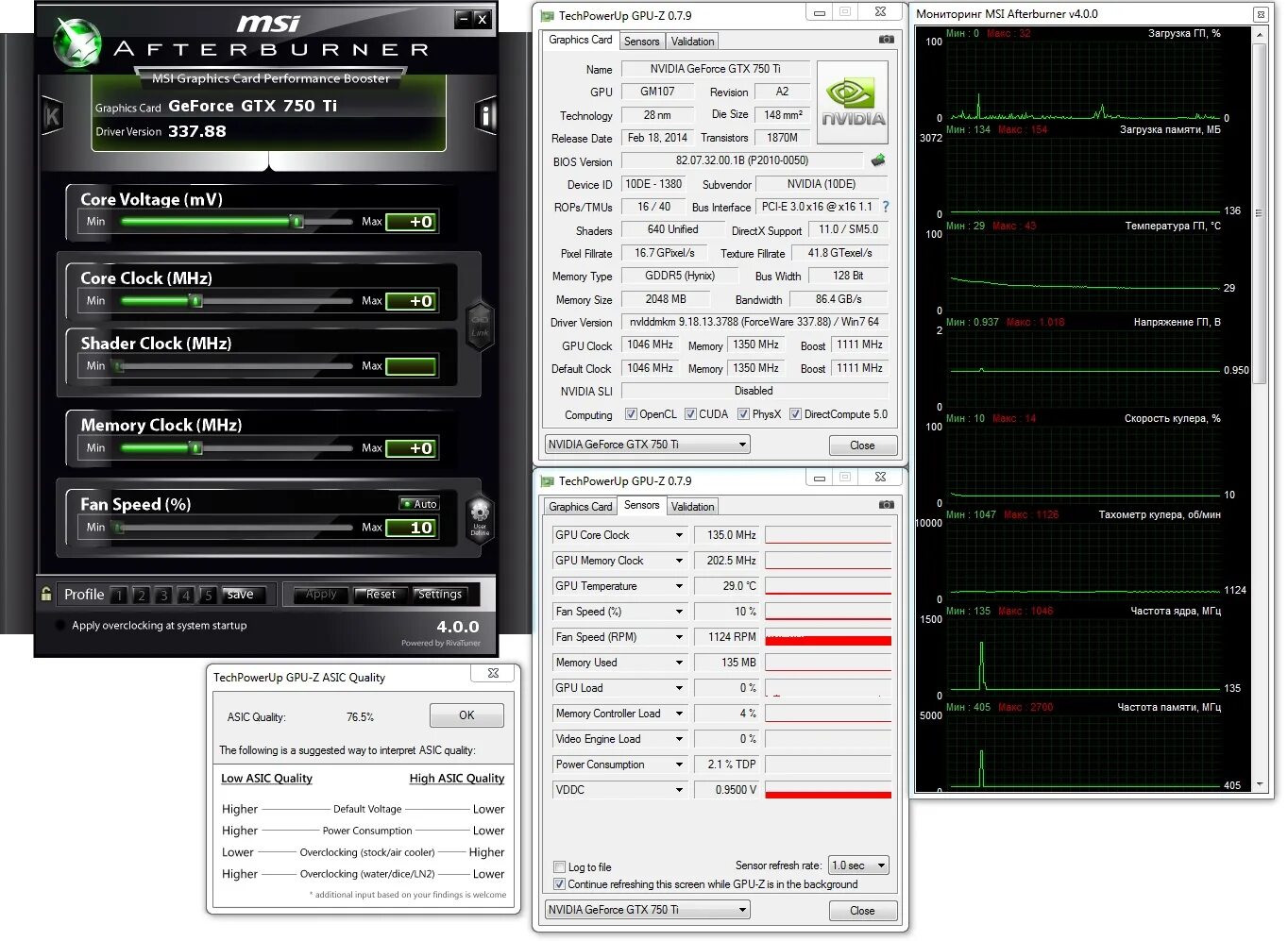Open the GPU Core Clock sensor dropdown

tap(679, 535)
